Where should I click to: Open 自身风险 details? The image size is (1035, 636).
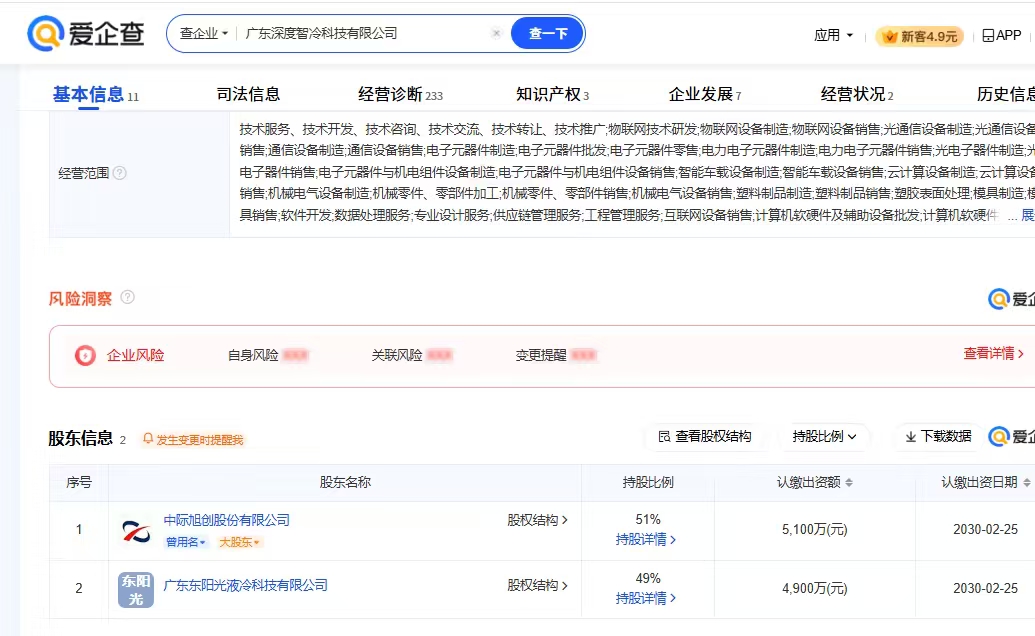tap(268, 355)
